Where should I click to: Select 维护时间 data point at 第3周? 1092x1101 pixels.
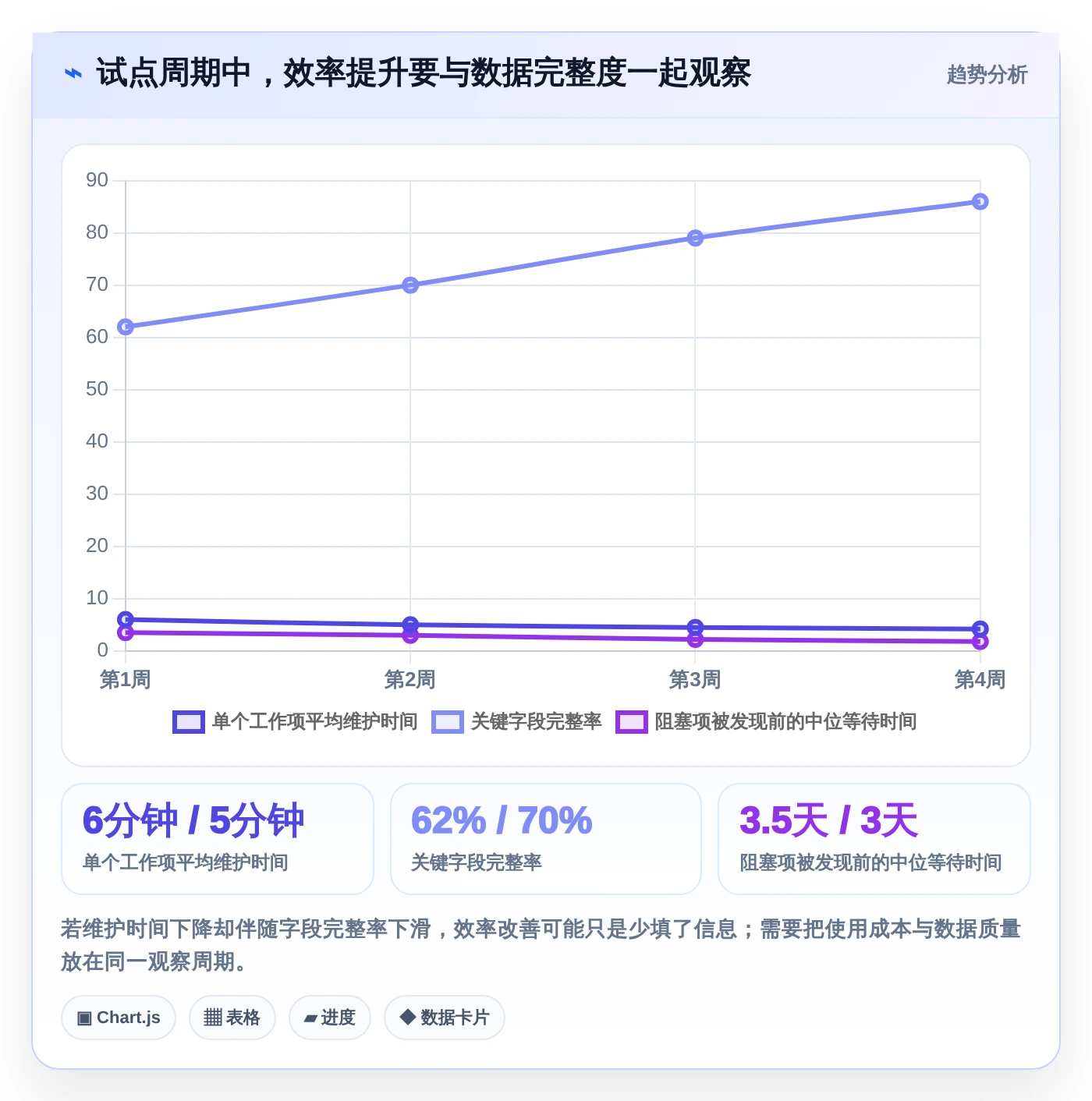coord(695,627)
